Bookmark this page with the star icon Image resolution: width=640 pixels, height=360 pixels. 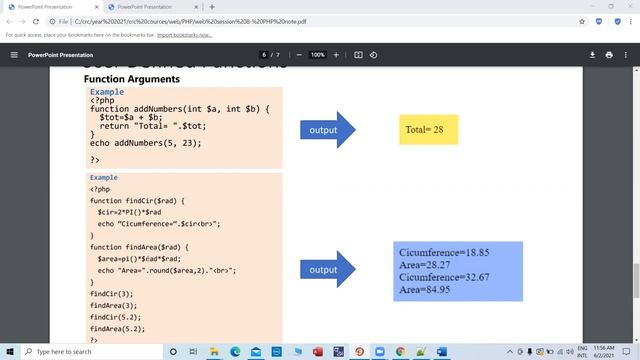[x=582, y=22]
